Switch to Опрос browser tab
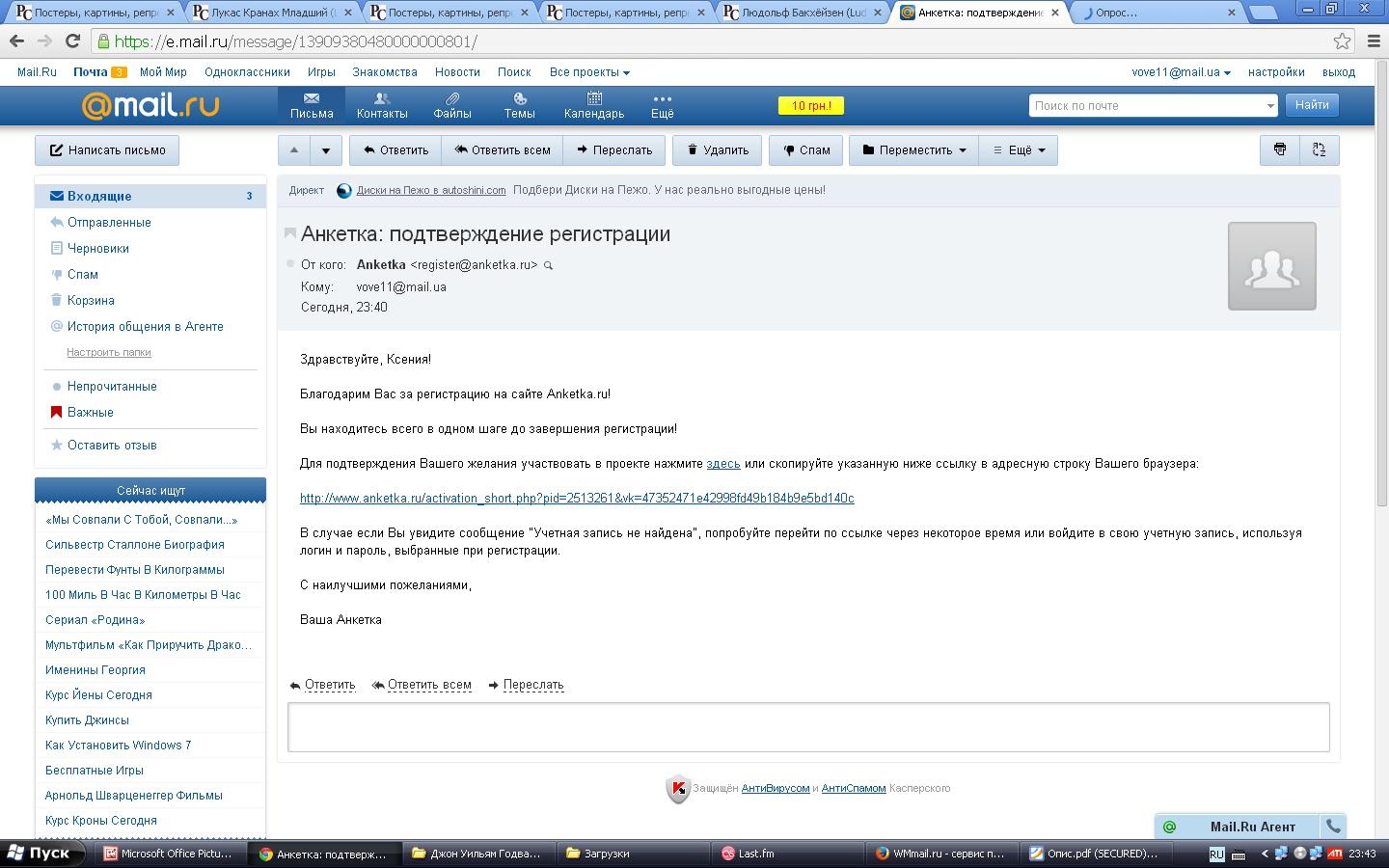The image size is (1389, 868). pyautogui.click(x=1157, y=13)
